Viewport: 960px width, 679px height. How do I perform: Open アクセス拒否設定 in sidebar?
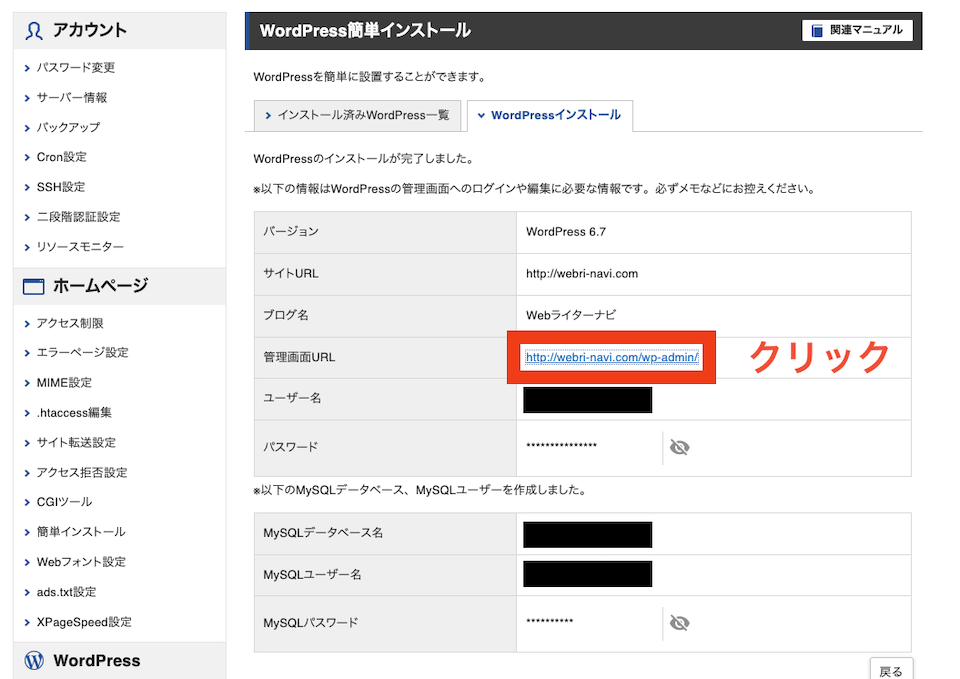point(82,473)
